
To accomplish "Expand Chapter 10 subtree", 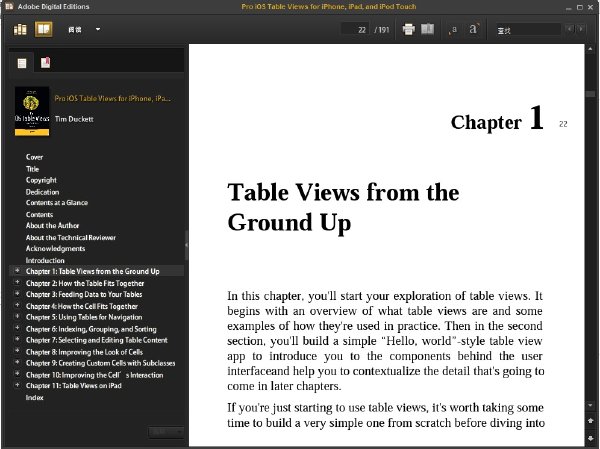I will (x=17, y=374).
